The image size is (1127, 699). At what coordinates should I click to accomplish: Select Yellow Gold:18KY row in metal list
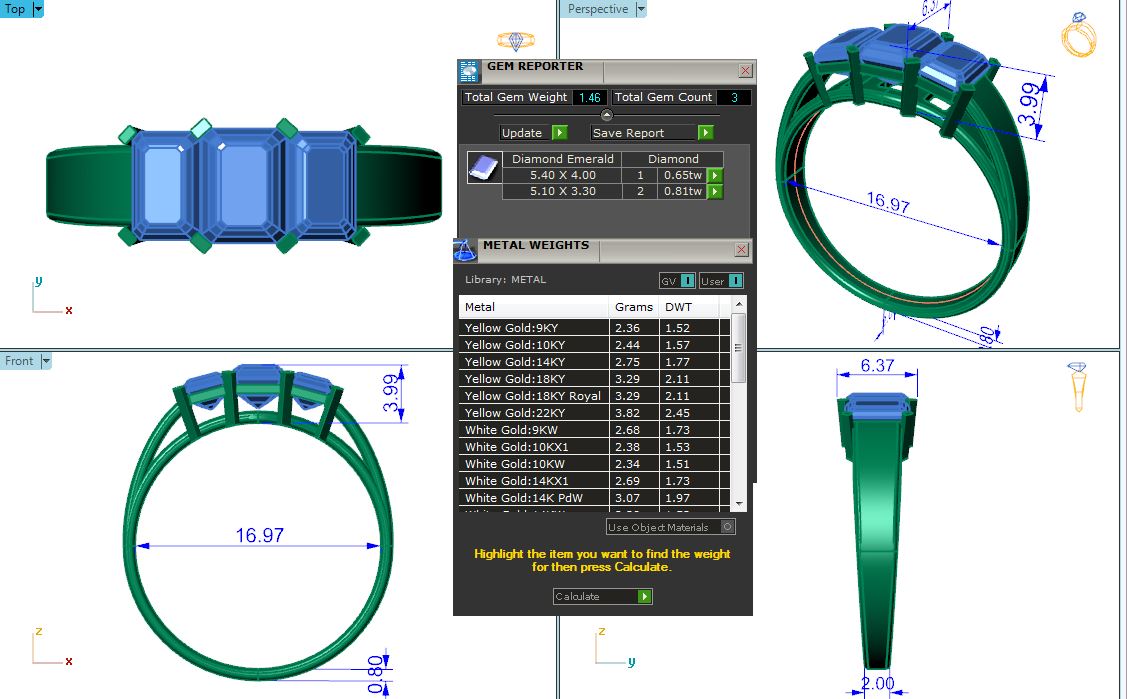coord(534,379)
